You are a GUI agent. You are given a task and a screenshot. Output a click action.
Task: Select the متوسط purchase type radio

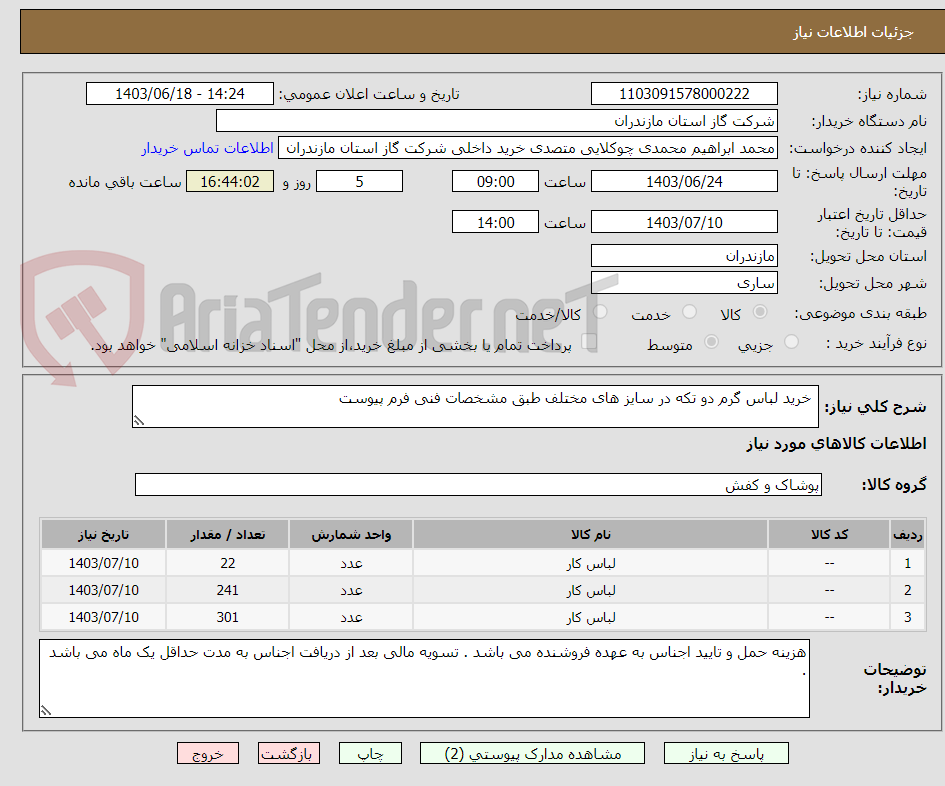pos(712,342)
